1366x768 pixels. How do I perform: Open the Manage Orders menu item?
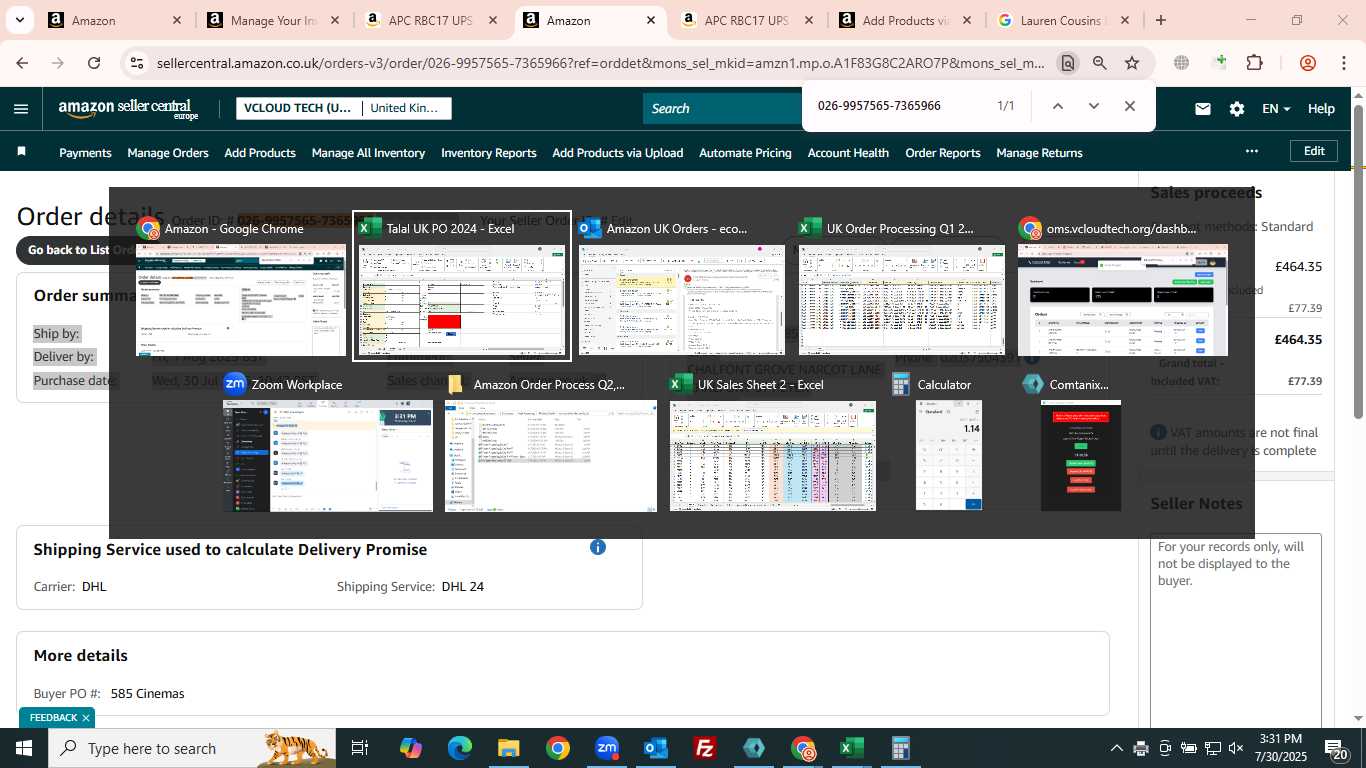(168, 153)
